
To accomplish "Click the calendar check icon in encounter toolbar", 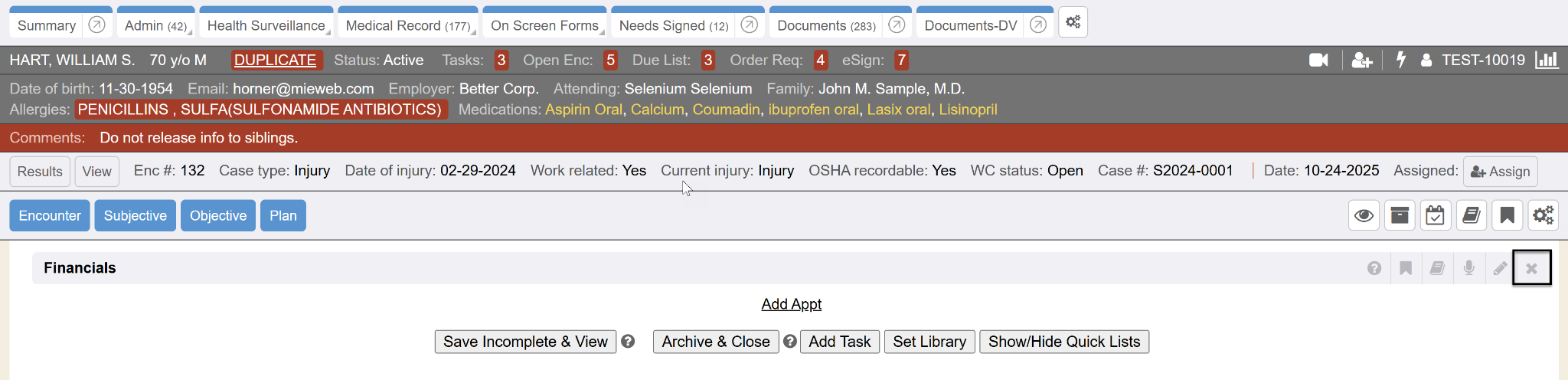I will [x=1436, y=215].
